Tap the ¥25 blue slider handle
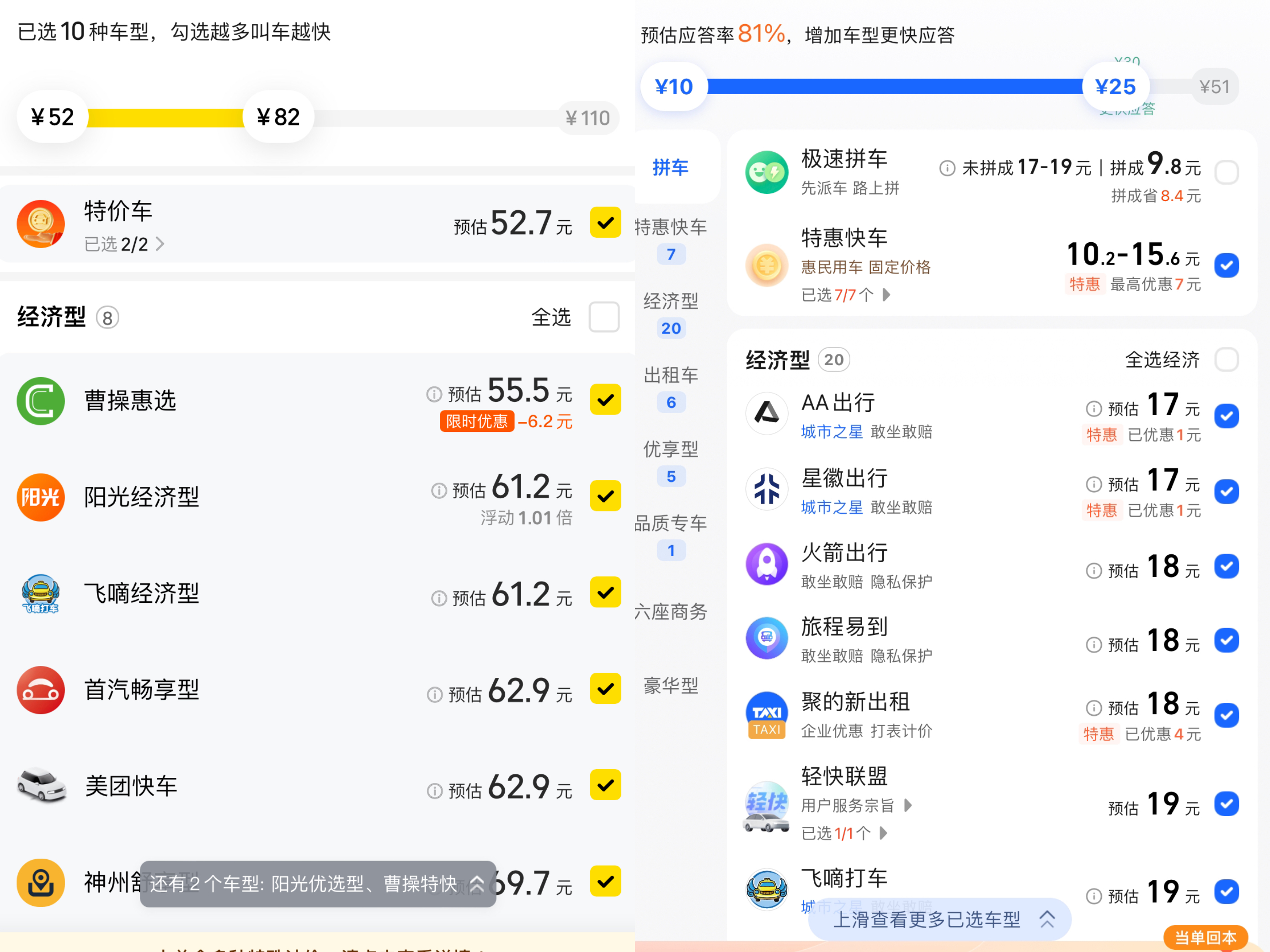Image resolution: width=1270 pixels, height=952 pixels. click(x=1115, y=87)
